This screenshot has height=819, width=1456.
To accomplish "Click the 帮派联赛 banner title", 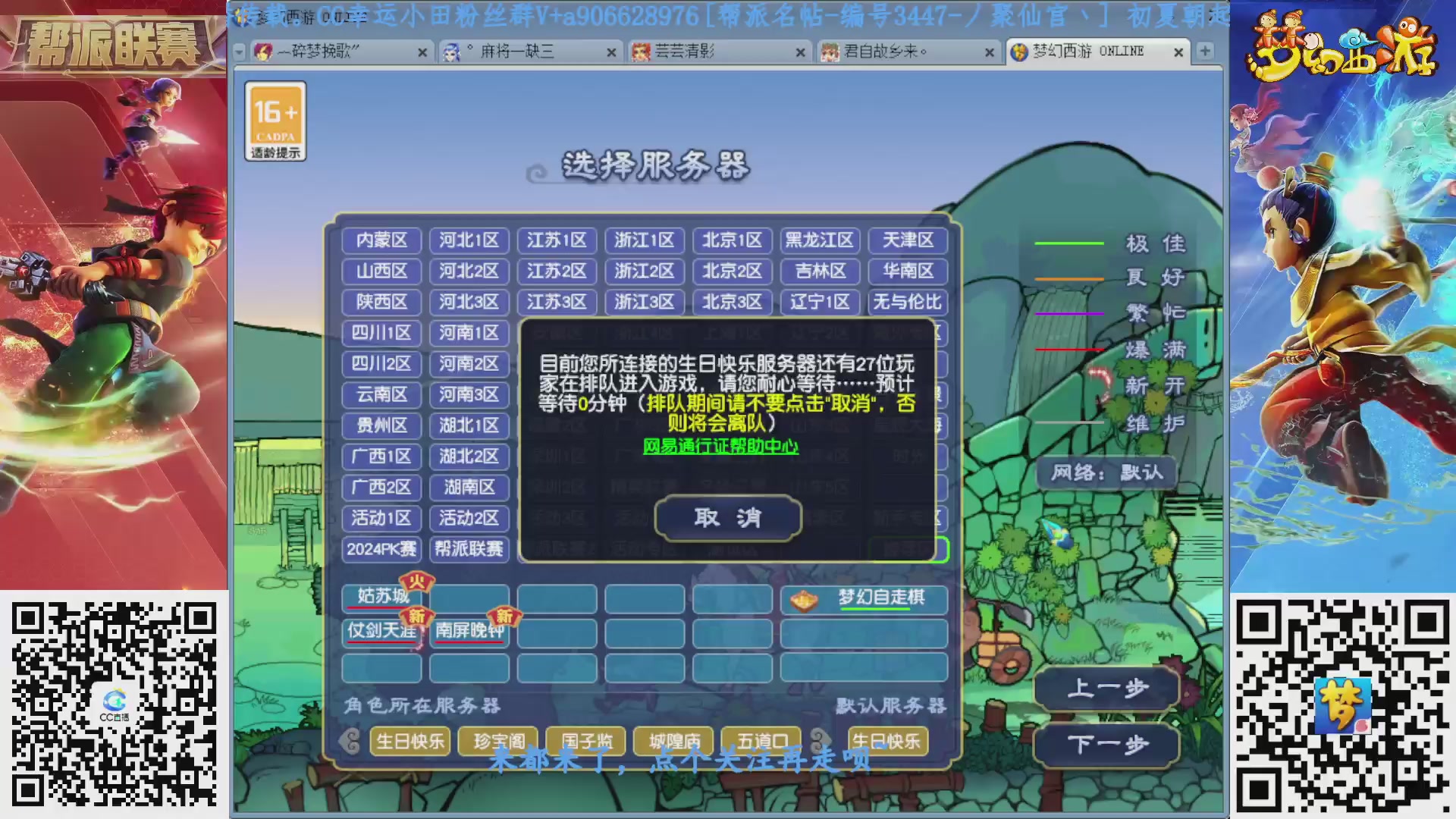I will pos(114,44).
